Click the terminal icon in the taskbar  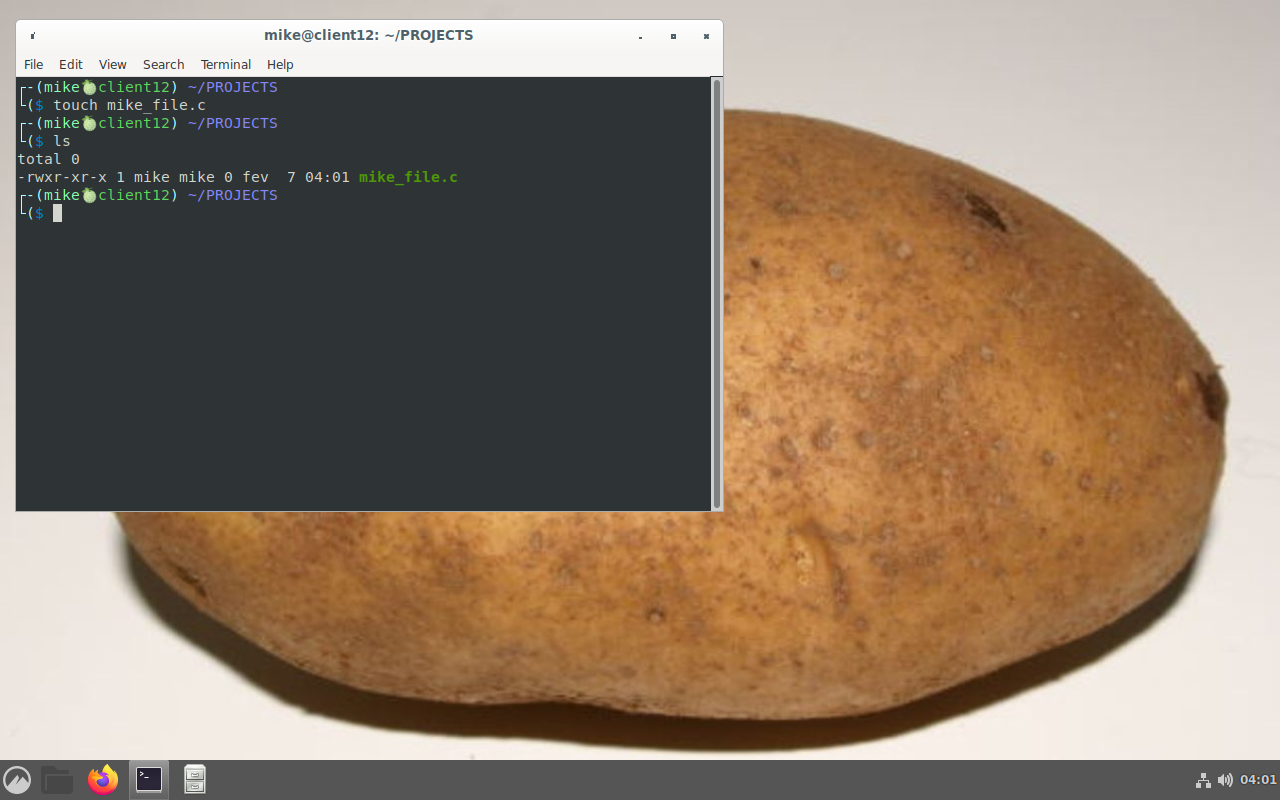(149, 779)
